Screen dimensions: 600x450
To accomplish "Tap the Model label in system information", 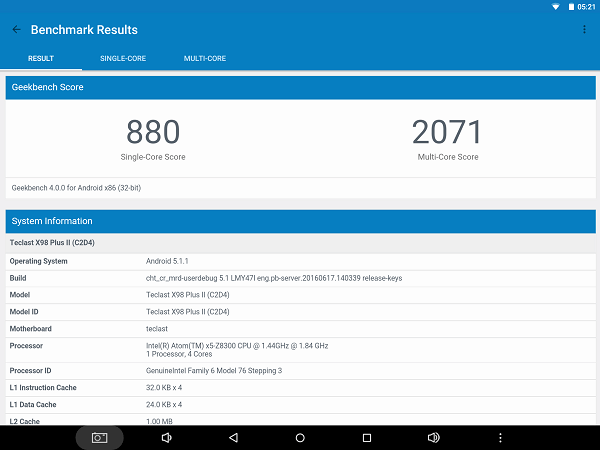I will (x=20, y=295).
